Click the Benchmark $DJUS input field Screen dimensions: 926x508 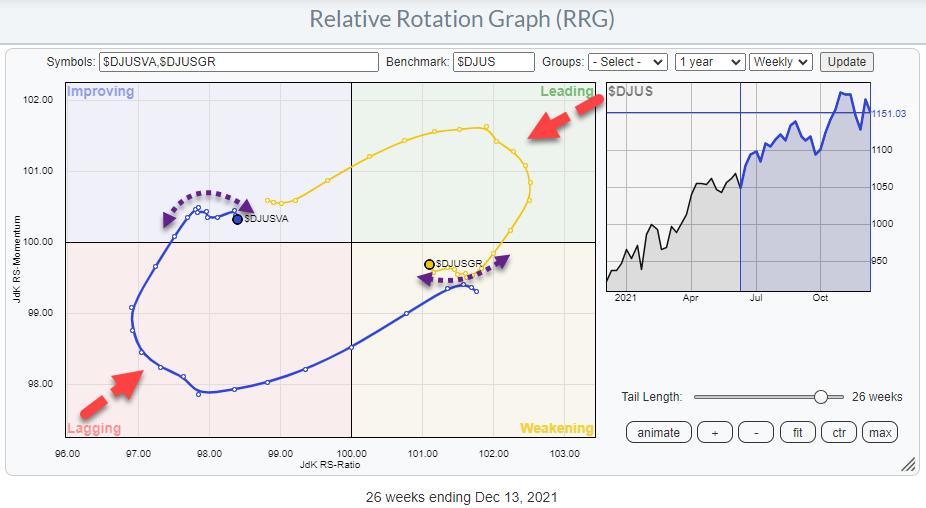click(493, 62)
